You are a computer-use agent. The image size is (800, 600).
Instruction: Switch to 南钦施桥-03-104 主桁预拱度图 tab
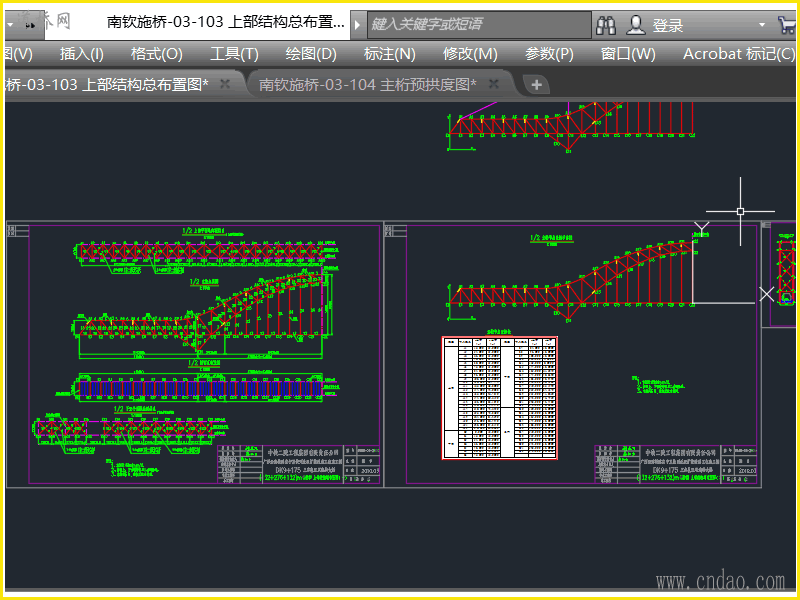[367, 85]
